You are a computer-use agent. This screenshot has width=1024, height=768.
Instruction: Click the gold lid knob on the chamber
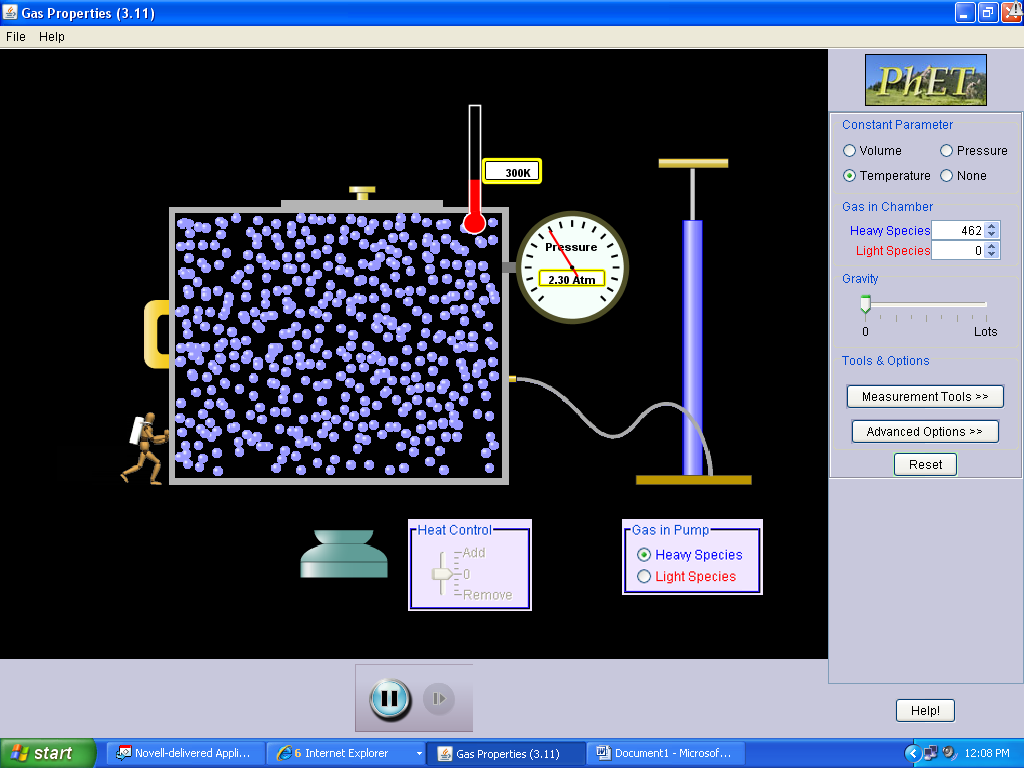[362, 191]
